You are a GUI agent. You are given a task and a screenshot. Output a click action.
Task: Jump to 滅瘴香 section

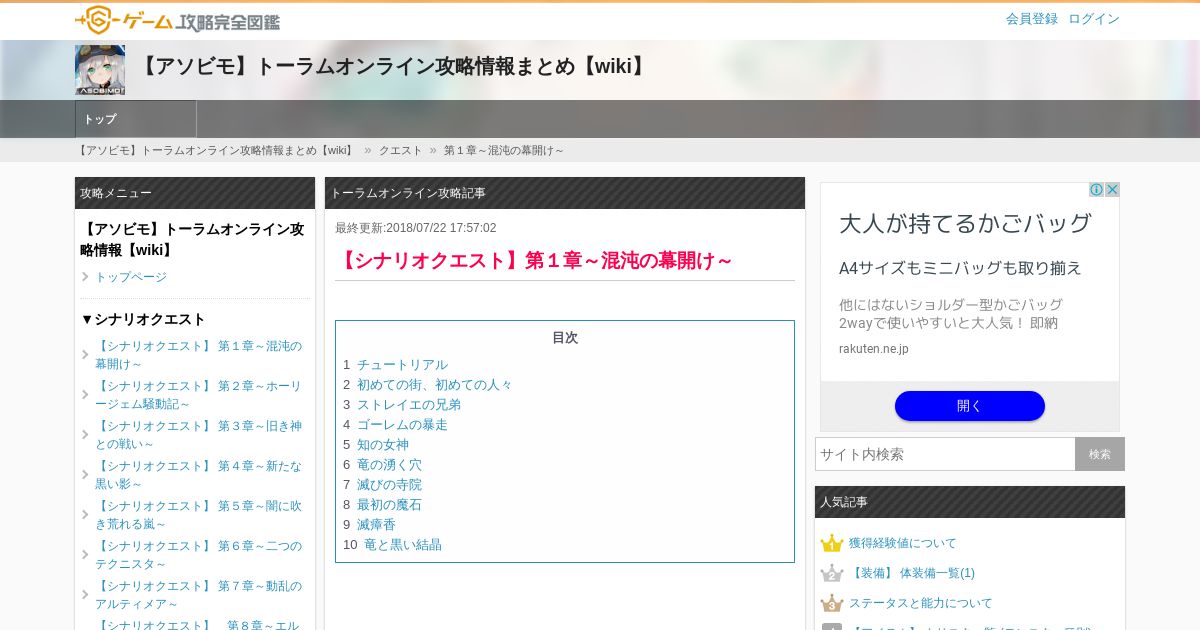point(376,525)
